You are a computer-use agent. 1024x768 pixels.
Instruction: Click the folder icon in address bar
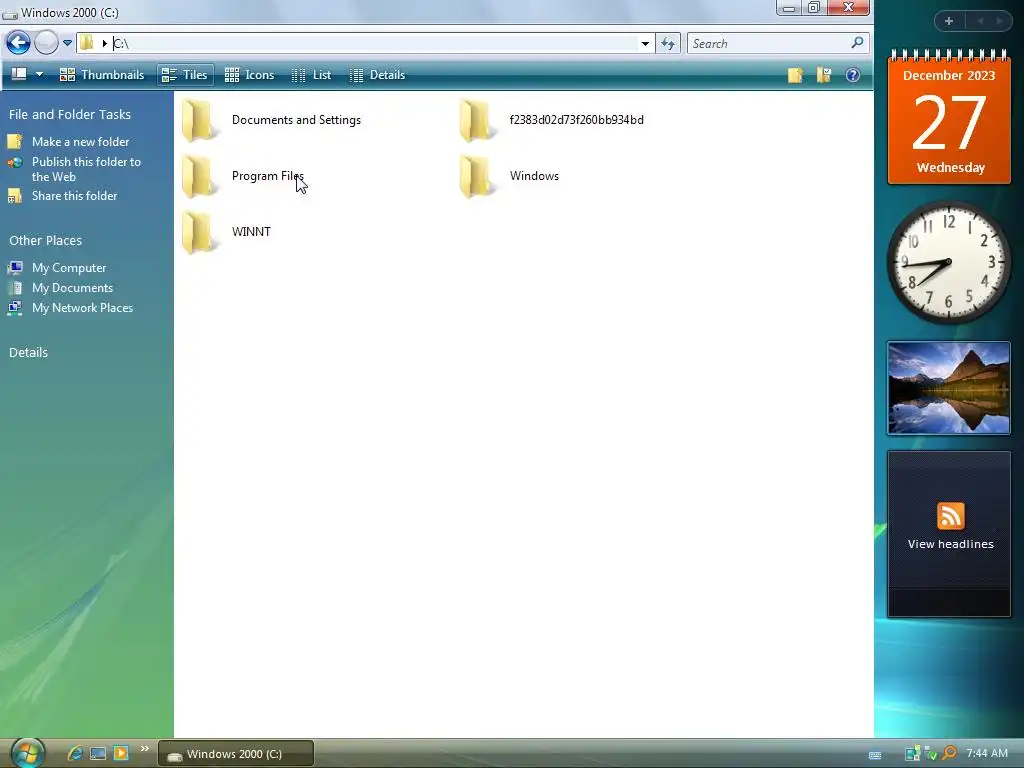pyautogui.click(x=86, y=43)
